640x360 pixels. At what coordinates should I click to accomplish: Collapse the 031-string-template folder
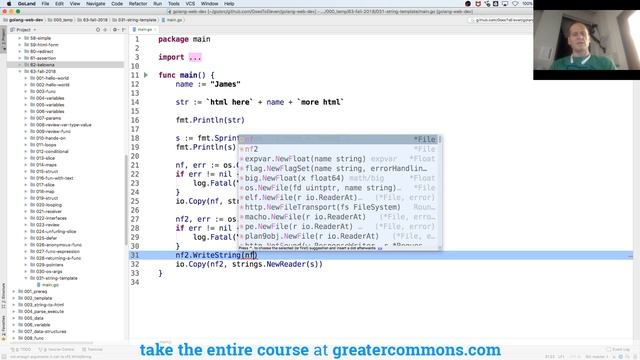(26, 278)
